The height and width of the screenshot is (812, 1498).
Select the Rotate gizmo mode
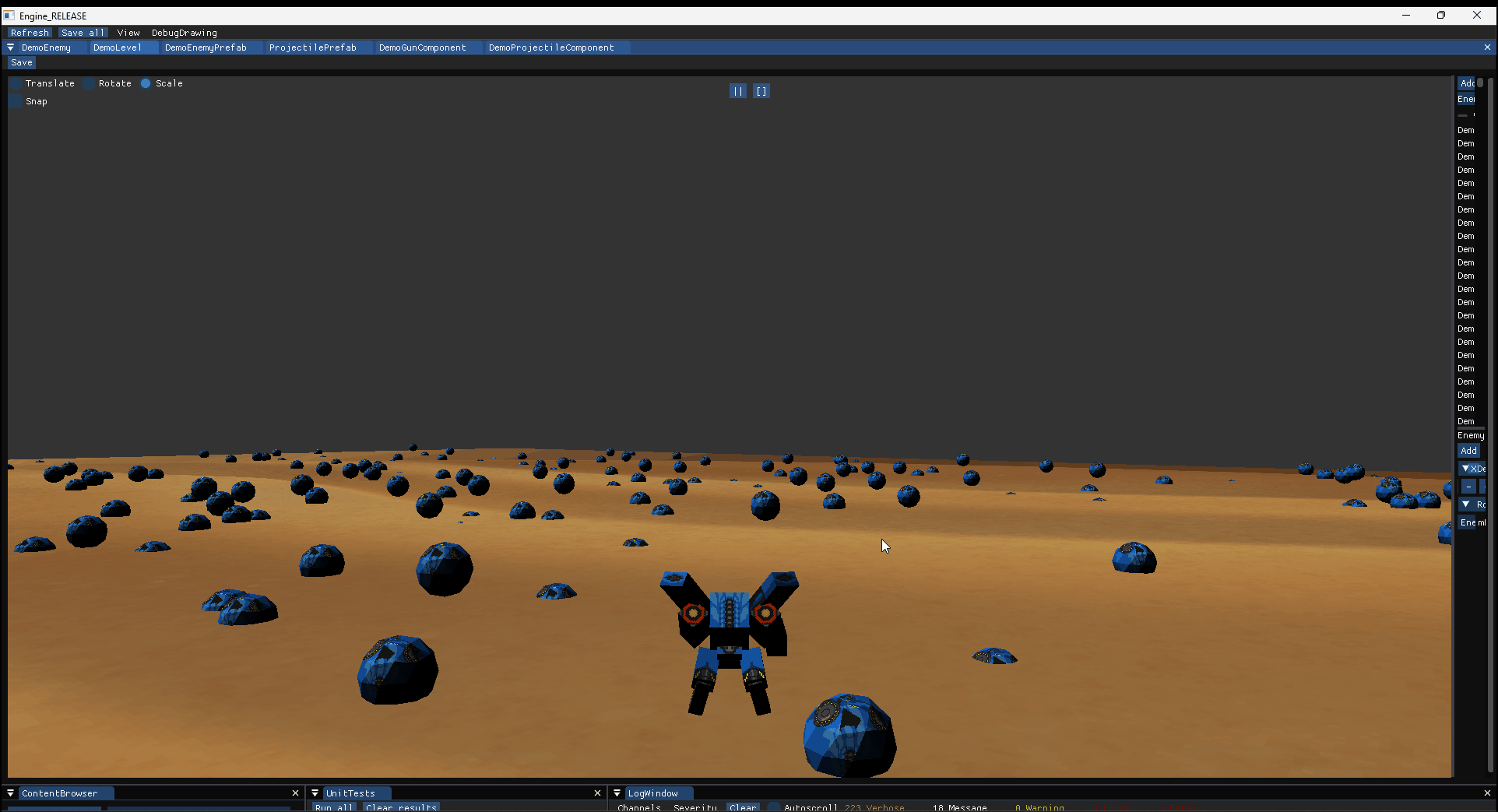tap(90, 83)
